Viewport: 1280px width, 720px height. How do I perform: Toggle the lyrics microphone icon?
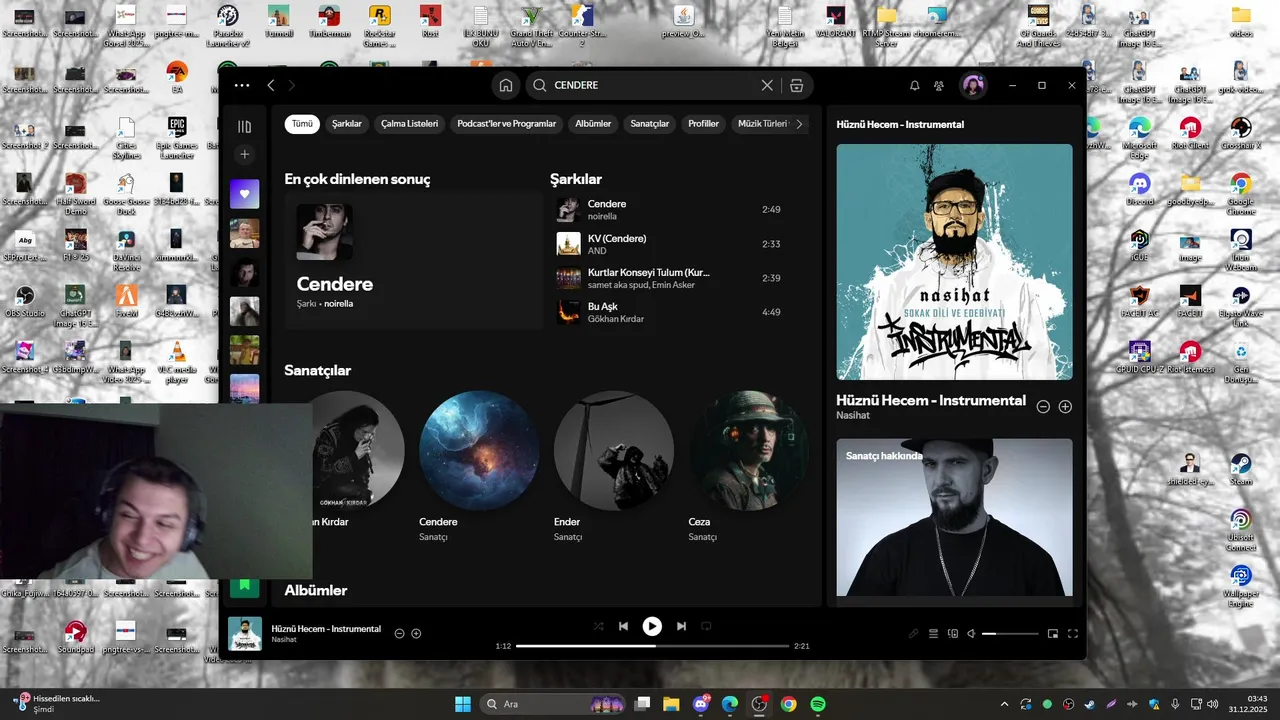point(913,633)
